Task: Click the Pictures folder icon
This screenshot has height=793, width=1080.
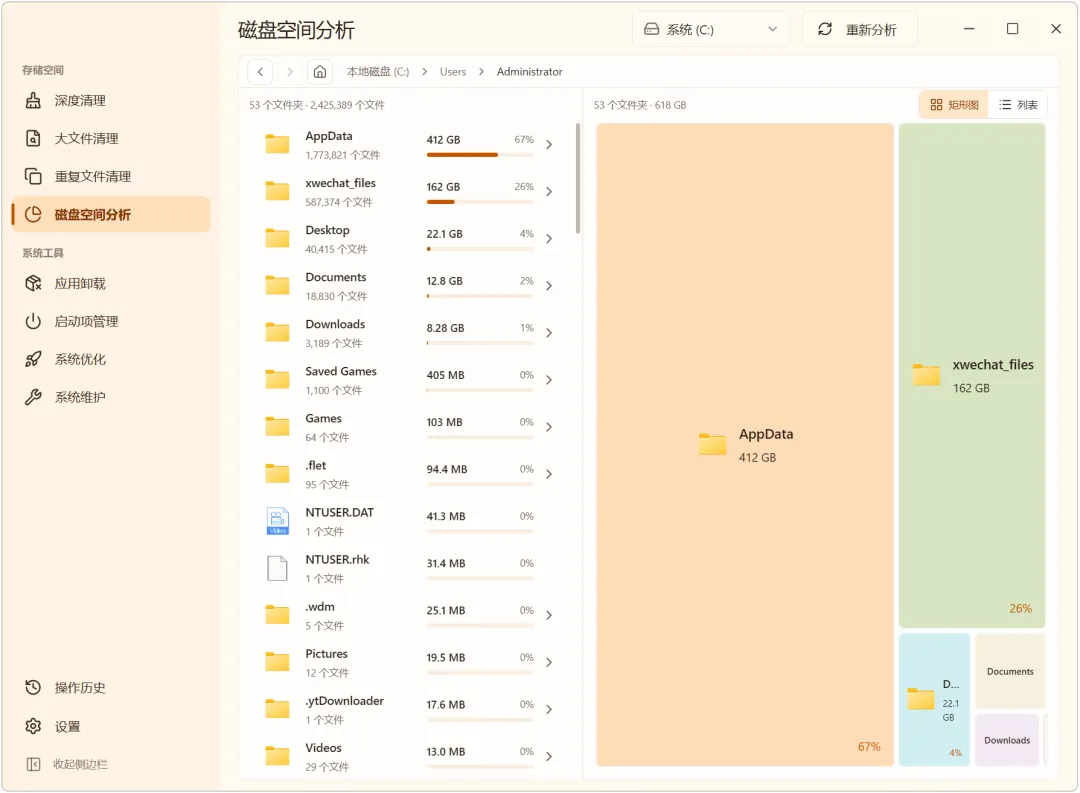Action: pyautogui.click(x=278, y=662)
